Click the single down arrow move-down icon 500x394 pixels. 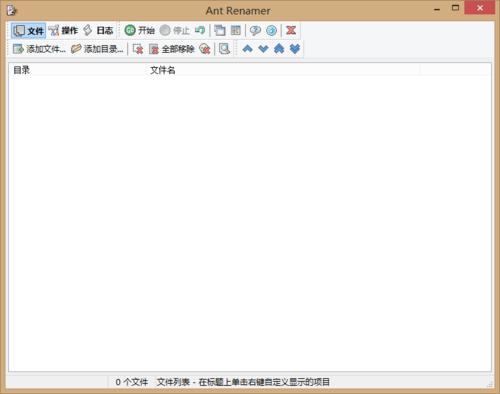(x=263, y=49)
